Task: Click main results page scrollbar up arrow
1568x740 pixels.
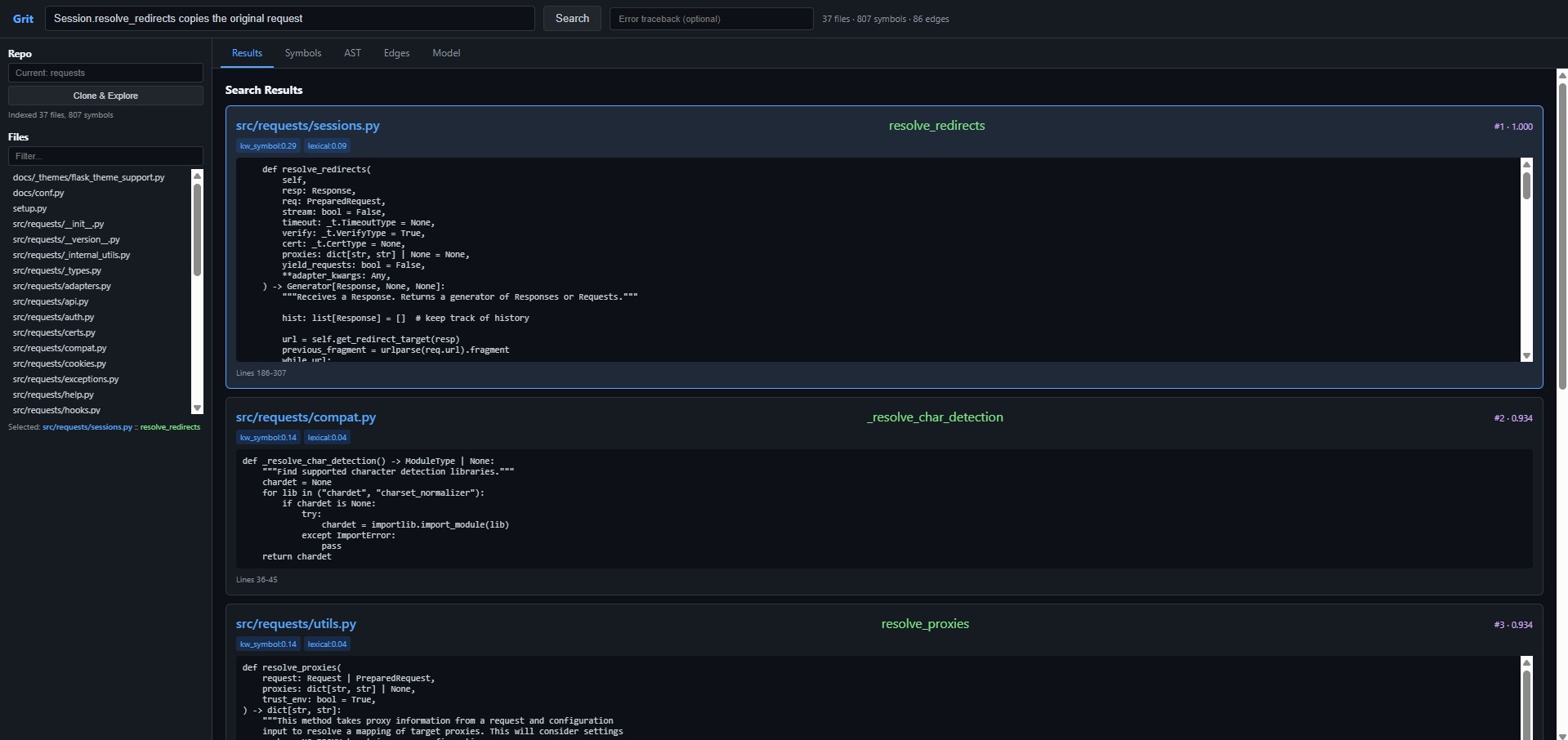Action: coord(1562,75)
